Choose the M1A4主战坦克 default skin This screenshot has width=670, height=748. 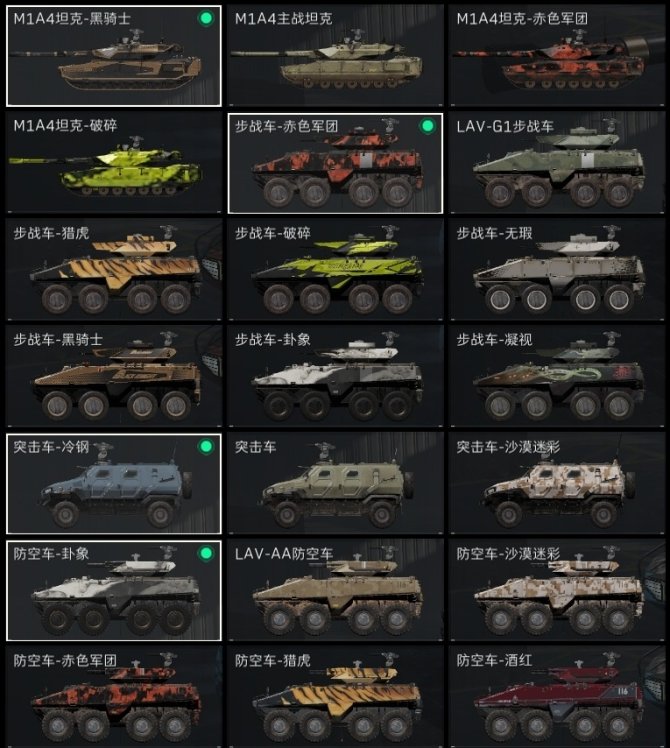[335, 56]
